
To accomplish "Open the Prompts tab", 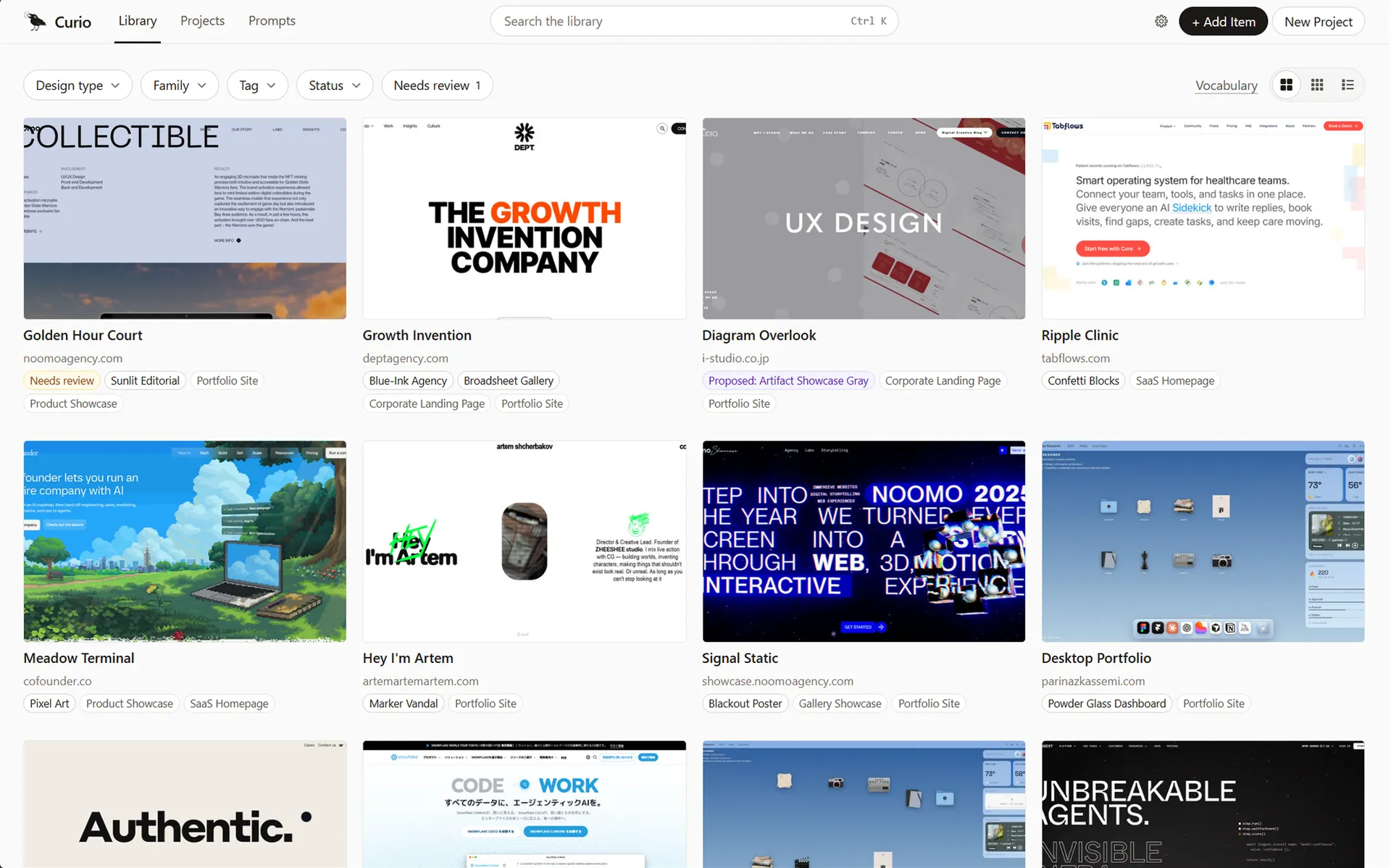I will coord(272,21).
